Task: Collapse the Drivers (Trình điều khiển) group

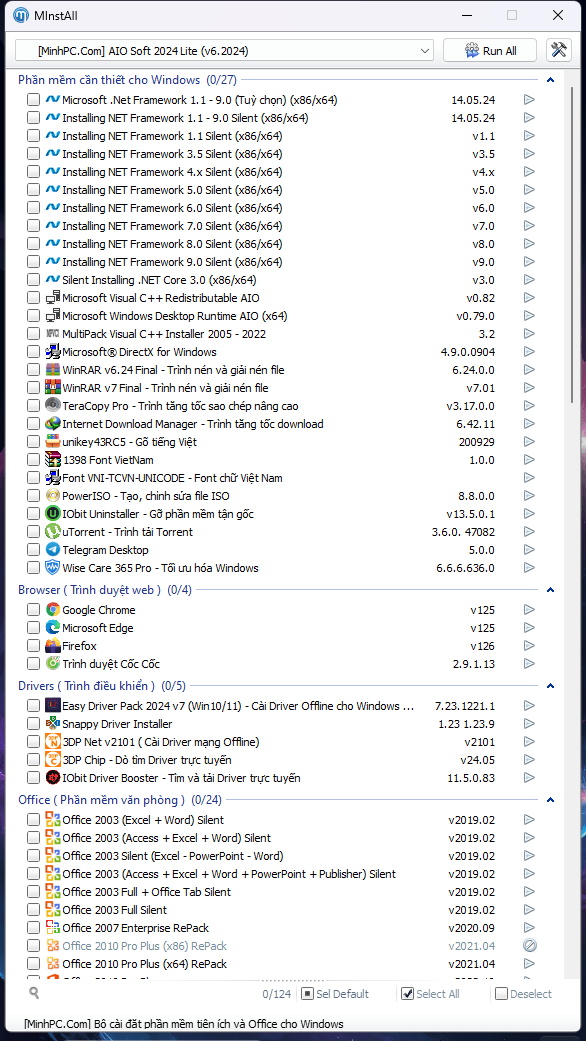Action: (550, 686)
